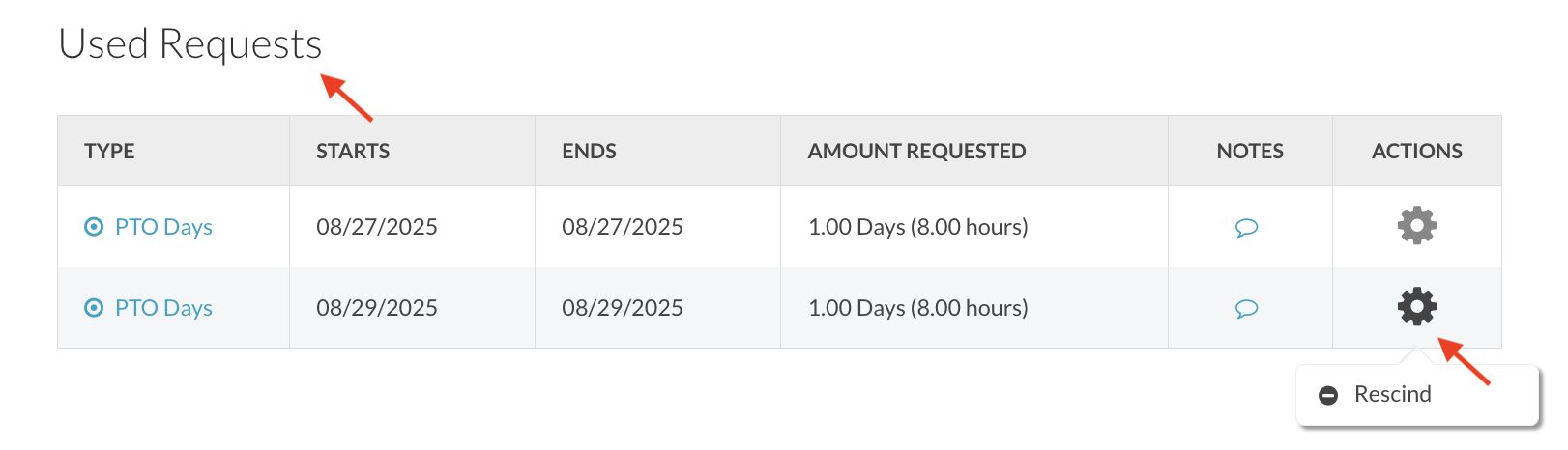
Task: Click the second row's end date 08/29/2025
Action: click(x=623, y=308)
